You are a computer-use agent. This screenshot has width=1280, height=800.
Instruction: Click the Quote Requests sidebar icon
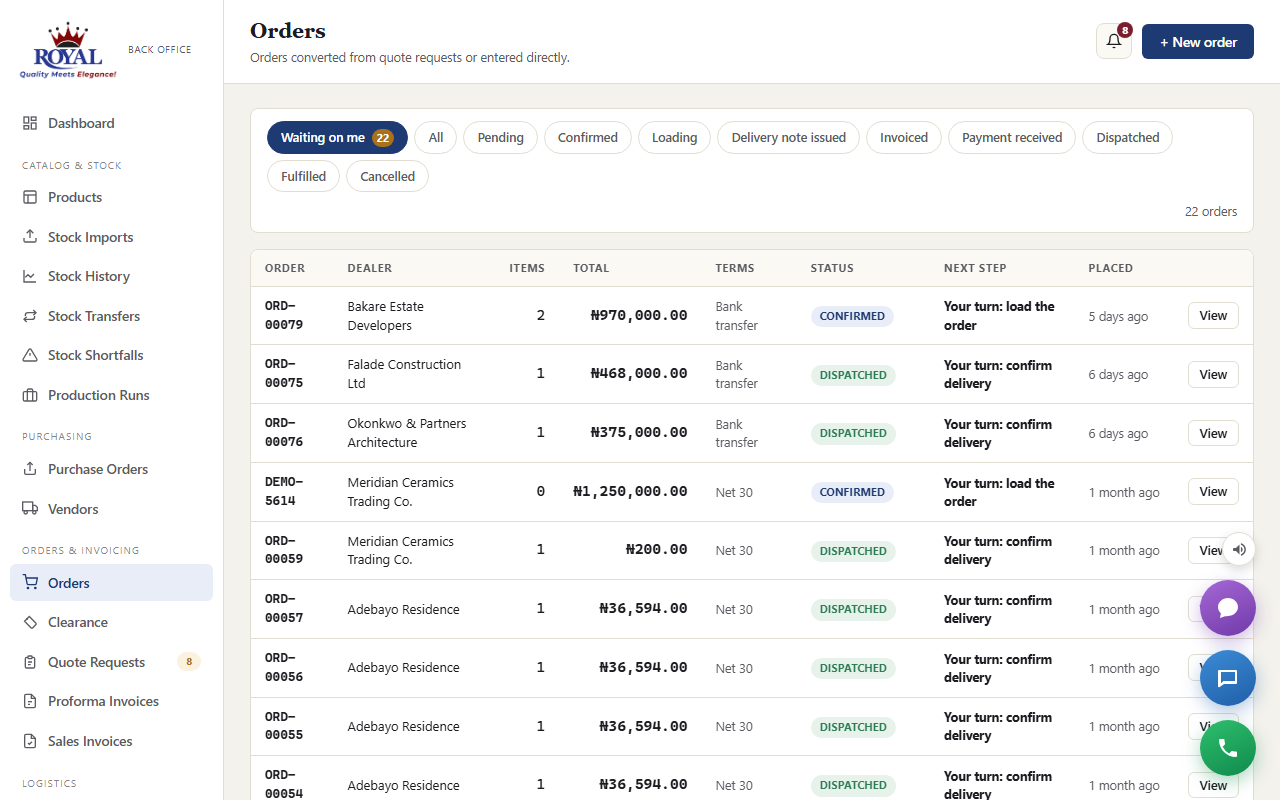[x=30, y=662]
